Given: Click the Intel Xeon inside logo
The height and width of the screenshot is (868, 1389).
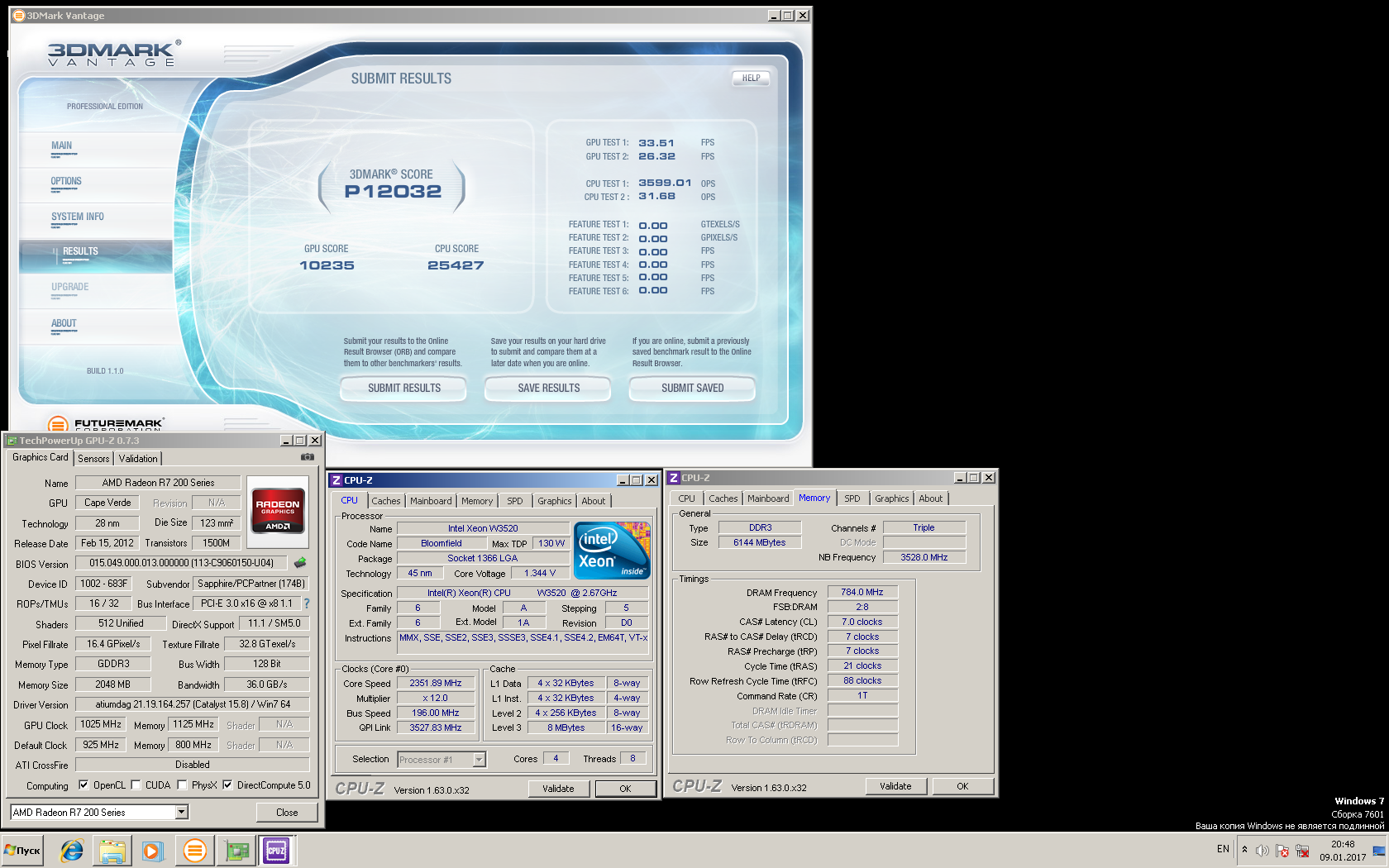Looking at the screenshot, I should tap(612, 551).
